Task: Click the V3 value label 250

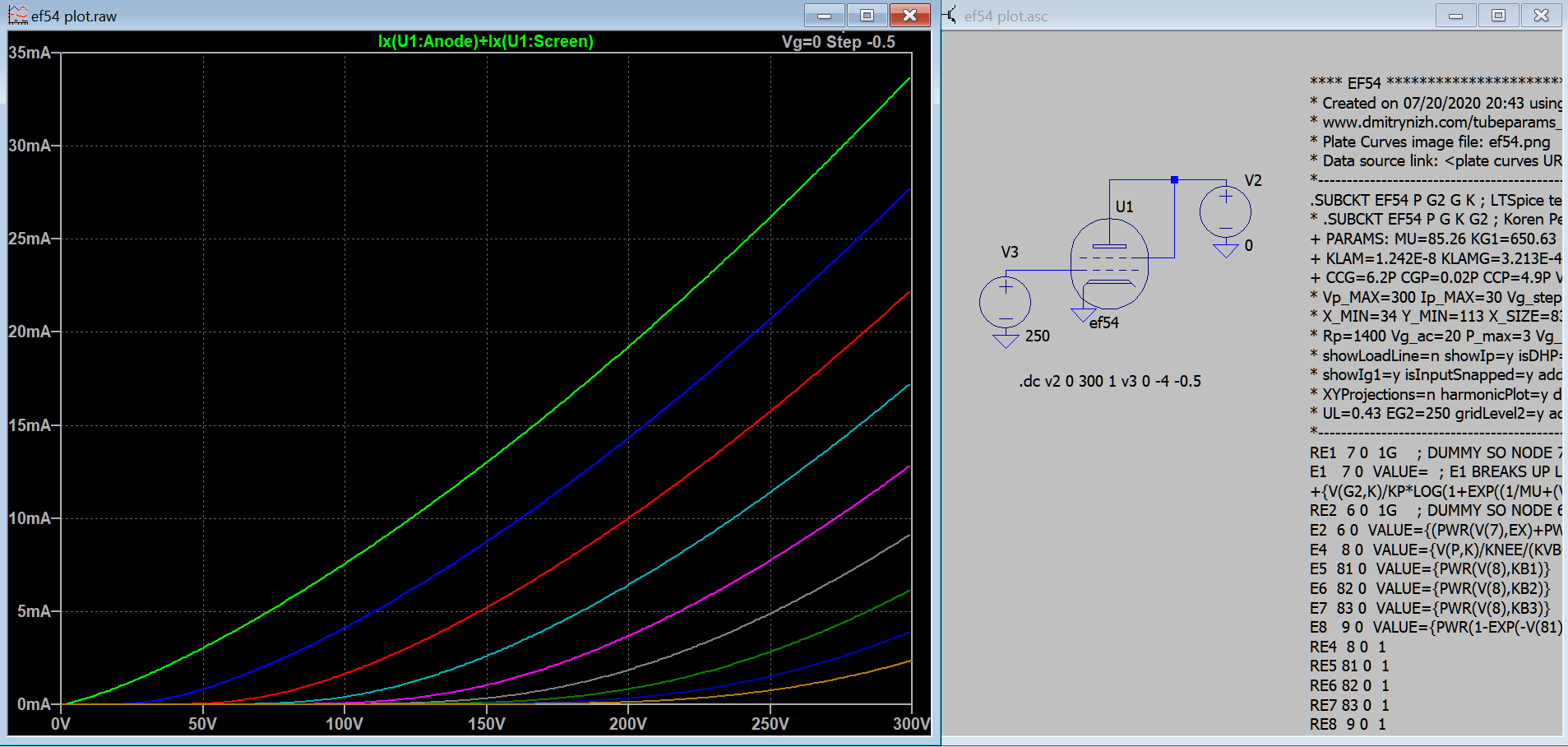Action: [1038, 336]
